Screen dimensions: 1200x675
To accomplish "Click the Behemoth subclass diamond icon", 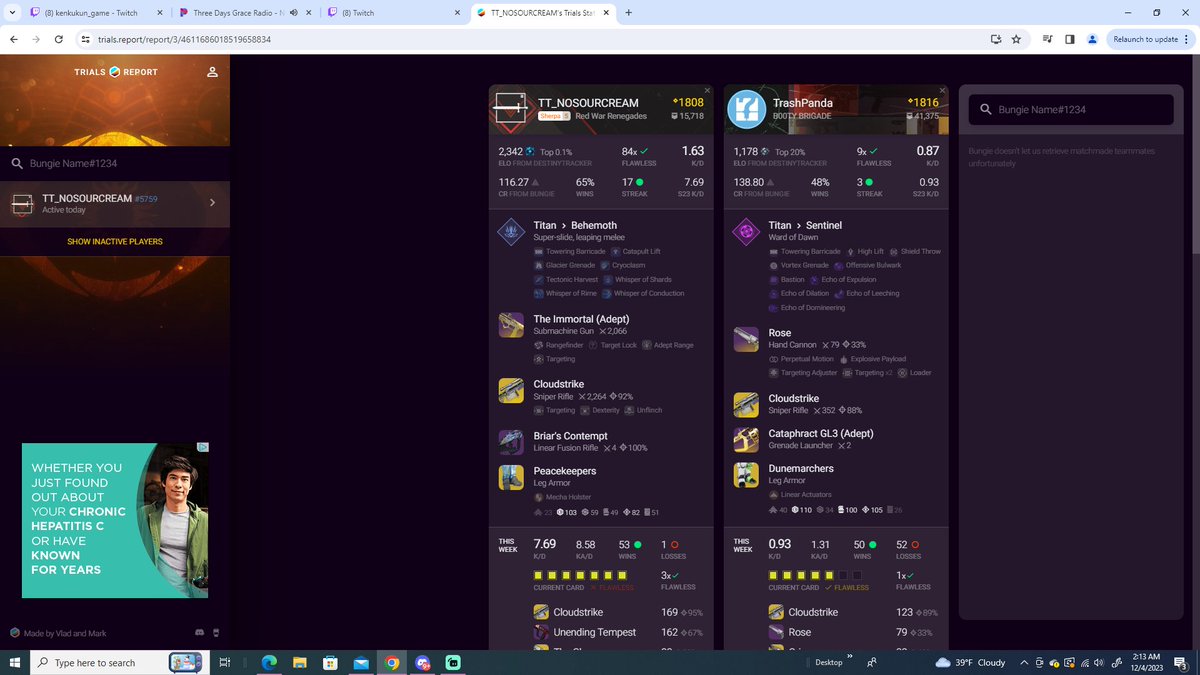I will [511, 232].
